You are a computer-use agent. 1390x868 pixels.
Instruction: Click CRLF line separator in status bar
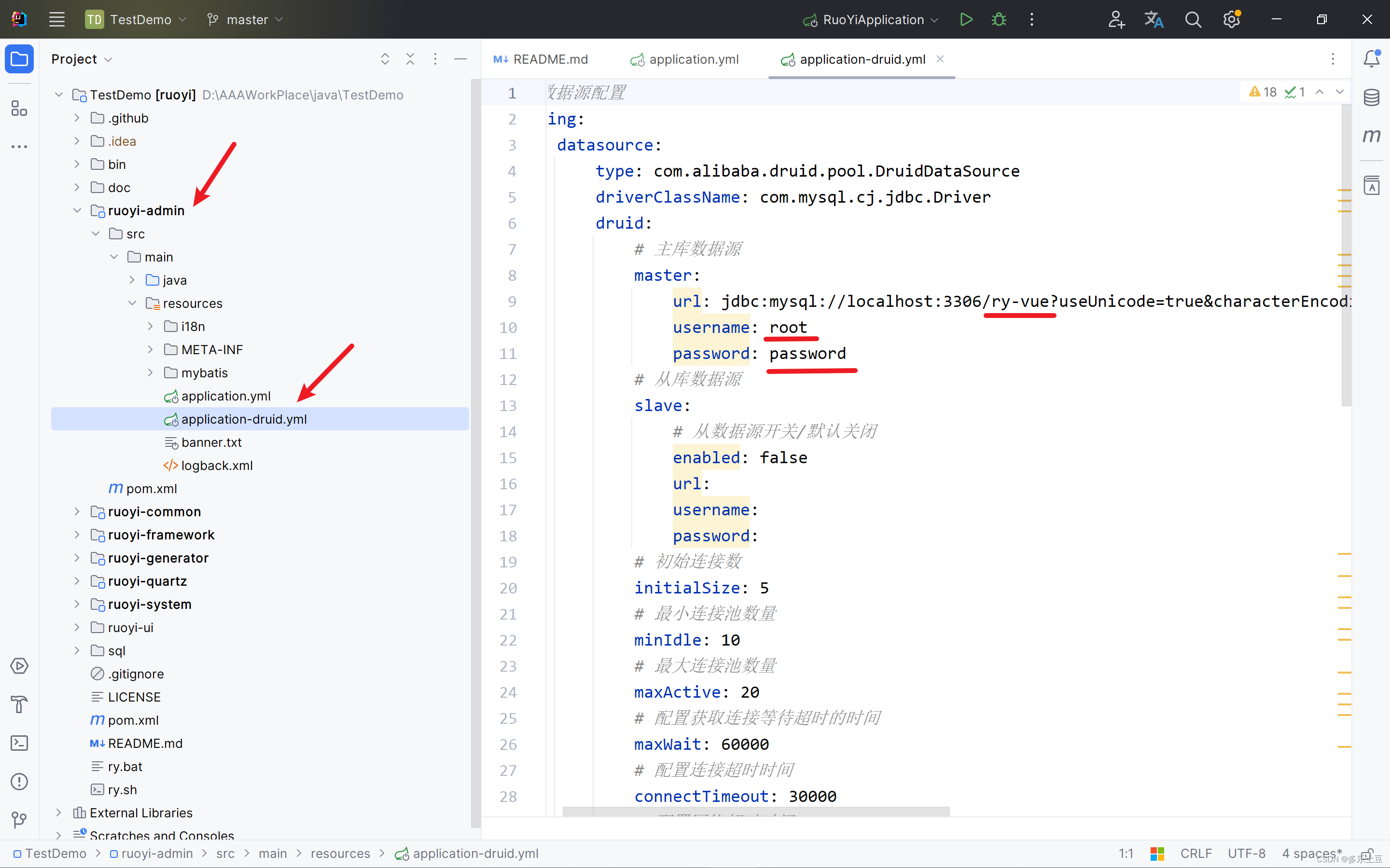click(x=1195, y=853)
